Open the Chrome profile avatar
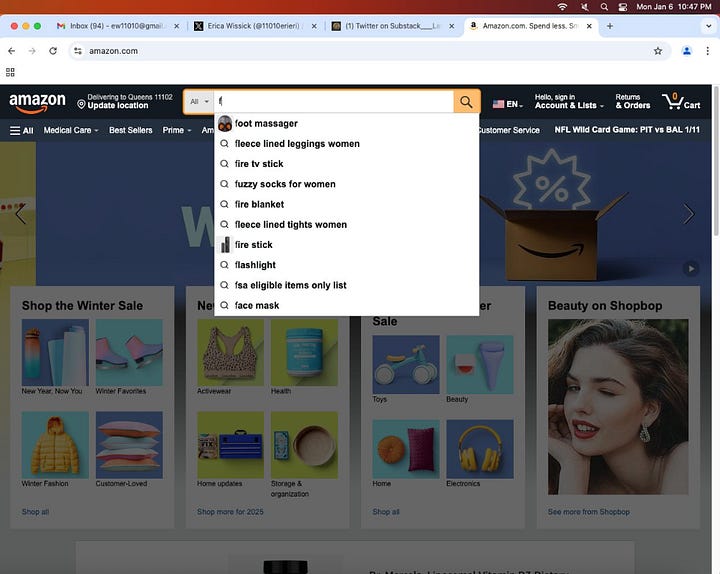This screenshot has height=574, width=720. [686, 51]
